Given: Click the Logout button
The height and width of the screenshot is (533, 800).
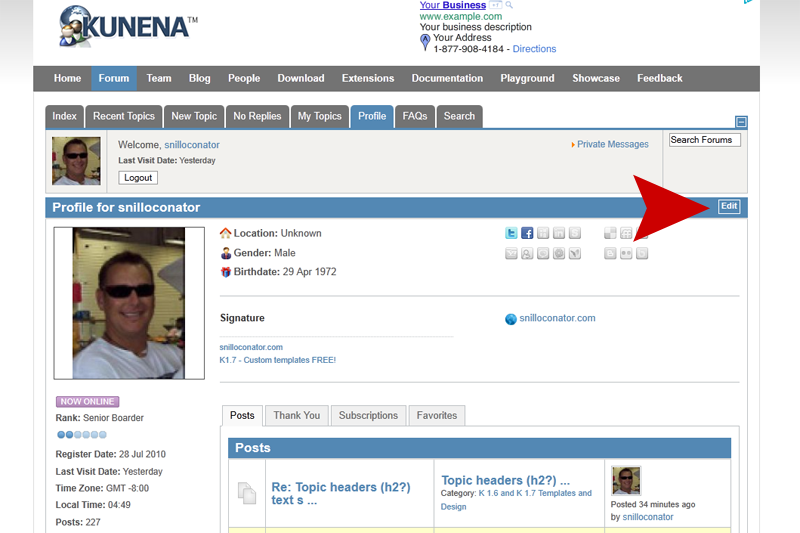Looking at the screenshot, I should [138, 177].
